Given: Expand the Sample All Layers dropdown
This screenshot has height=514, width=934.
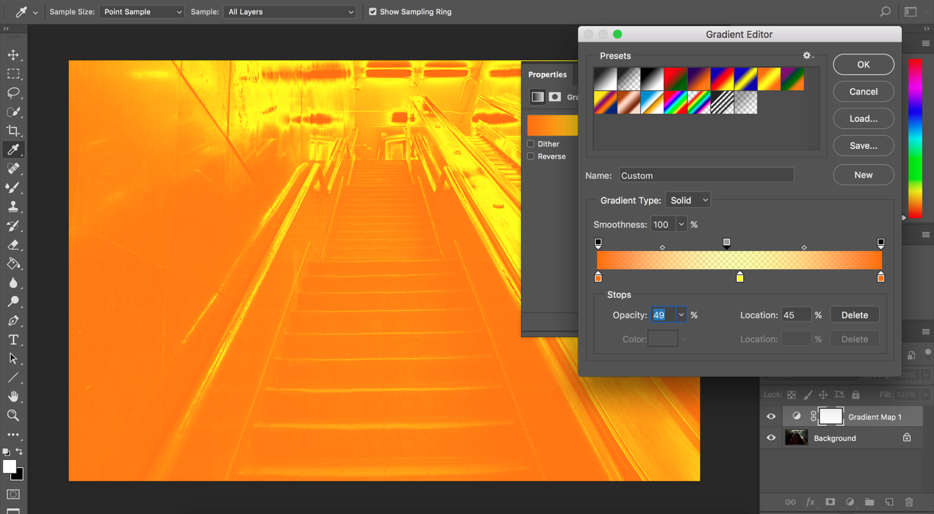Looking at the screenshot, I should click(x=290, y=12).
